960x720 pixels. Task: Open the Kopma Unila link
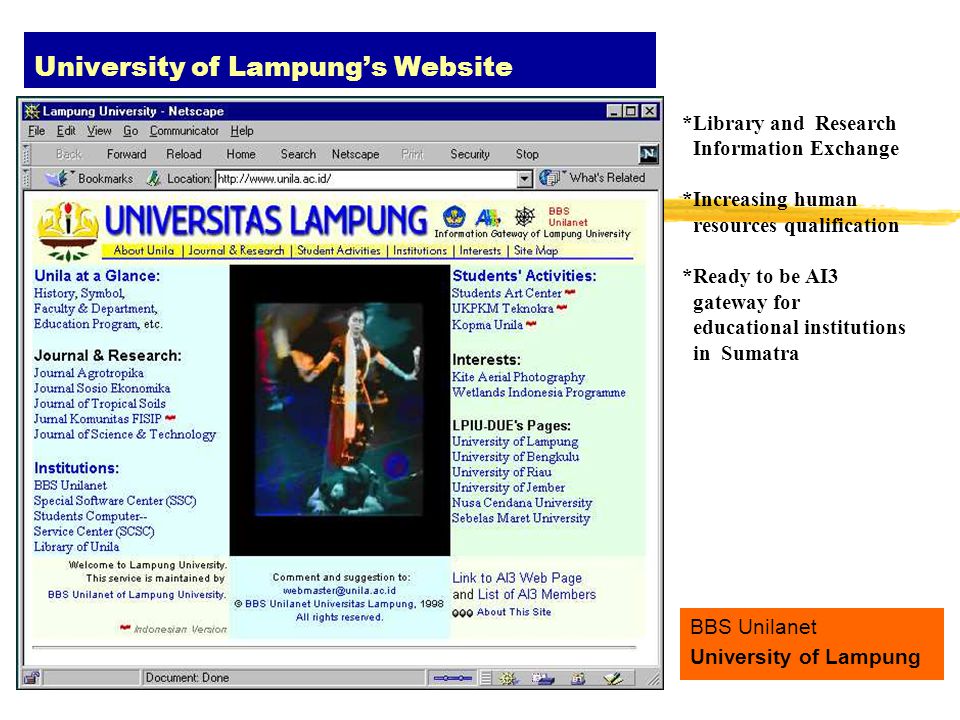[x=487, y=324]
